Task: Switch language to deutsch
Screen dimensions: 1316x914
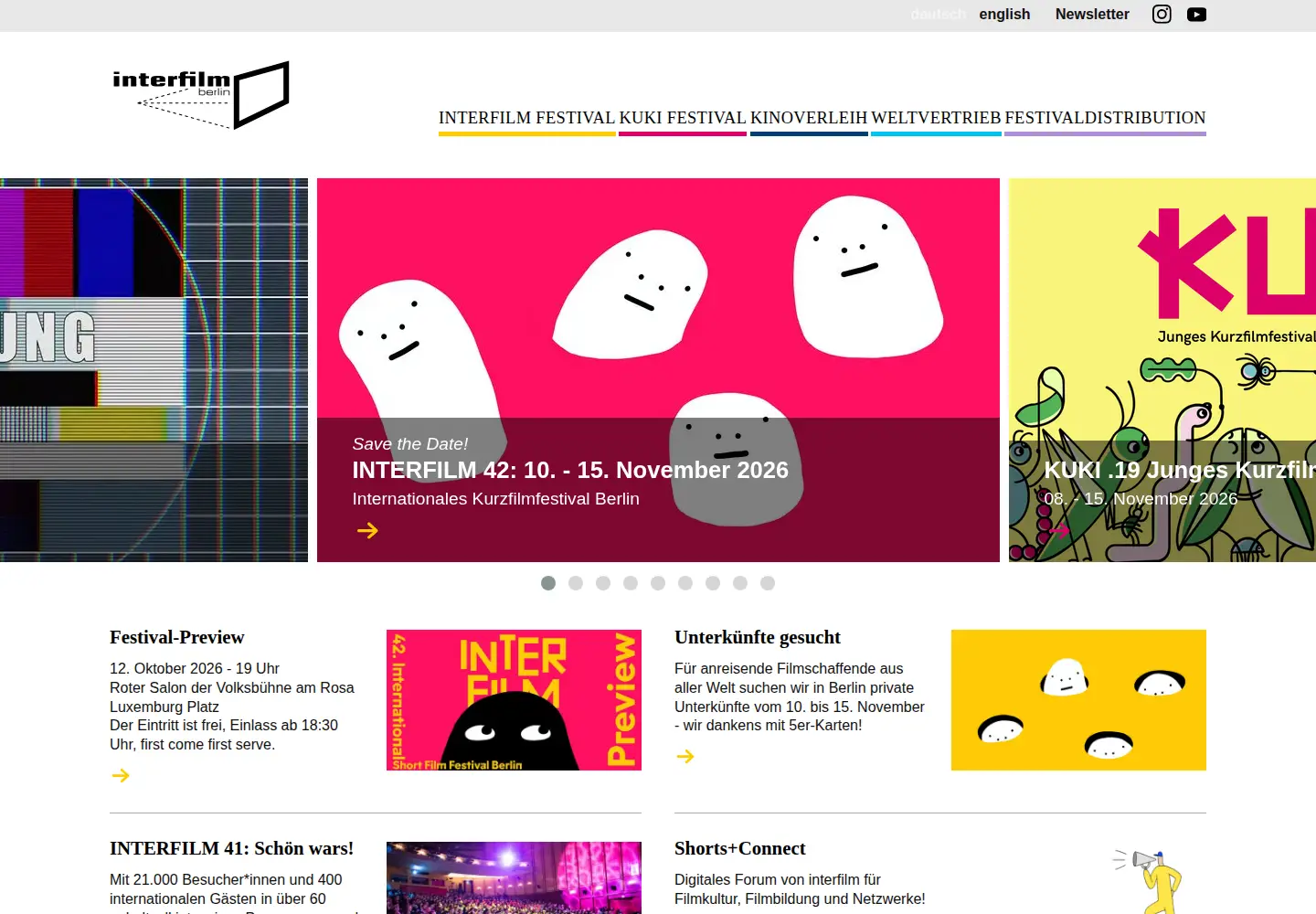Action: 939,14
